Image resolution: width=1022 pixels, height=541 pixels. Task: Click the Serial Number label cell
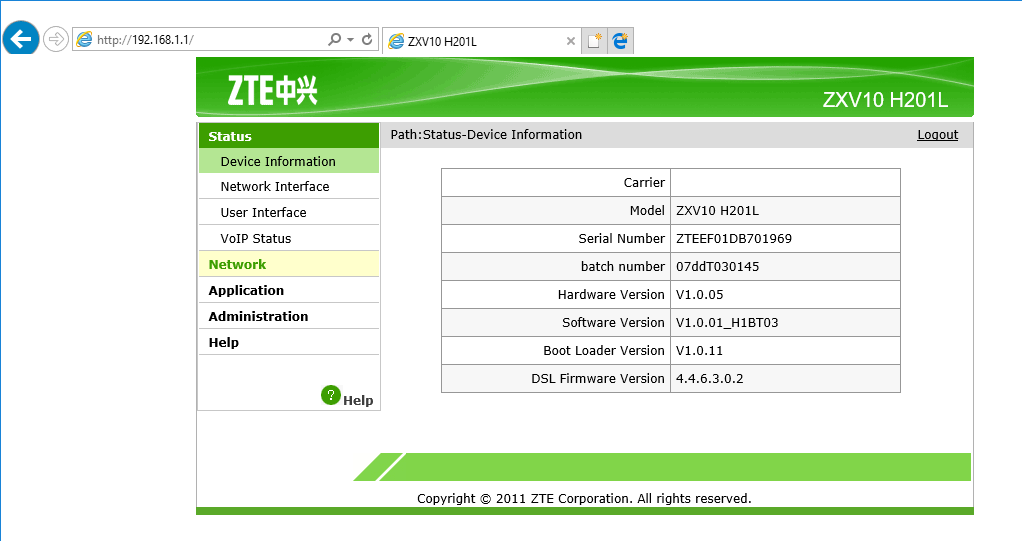[x=556, y=239]
